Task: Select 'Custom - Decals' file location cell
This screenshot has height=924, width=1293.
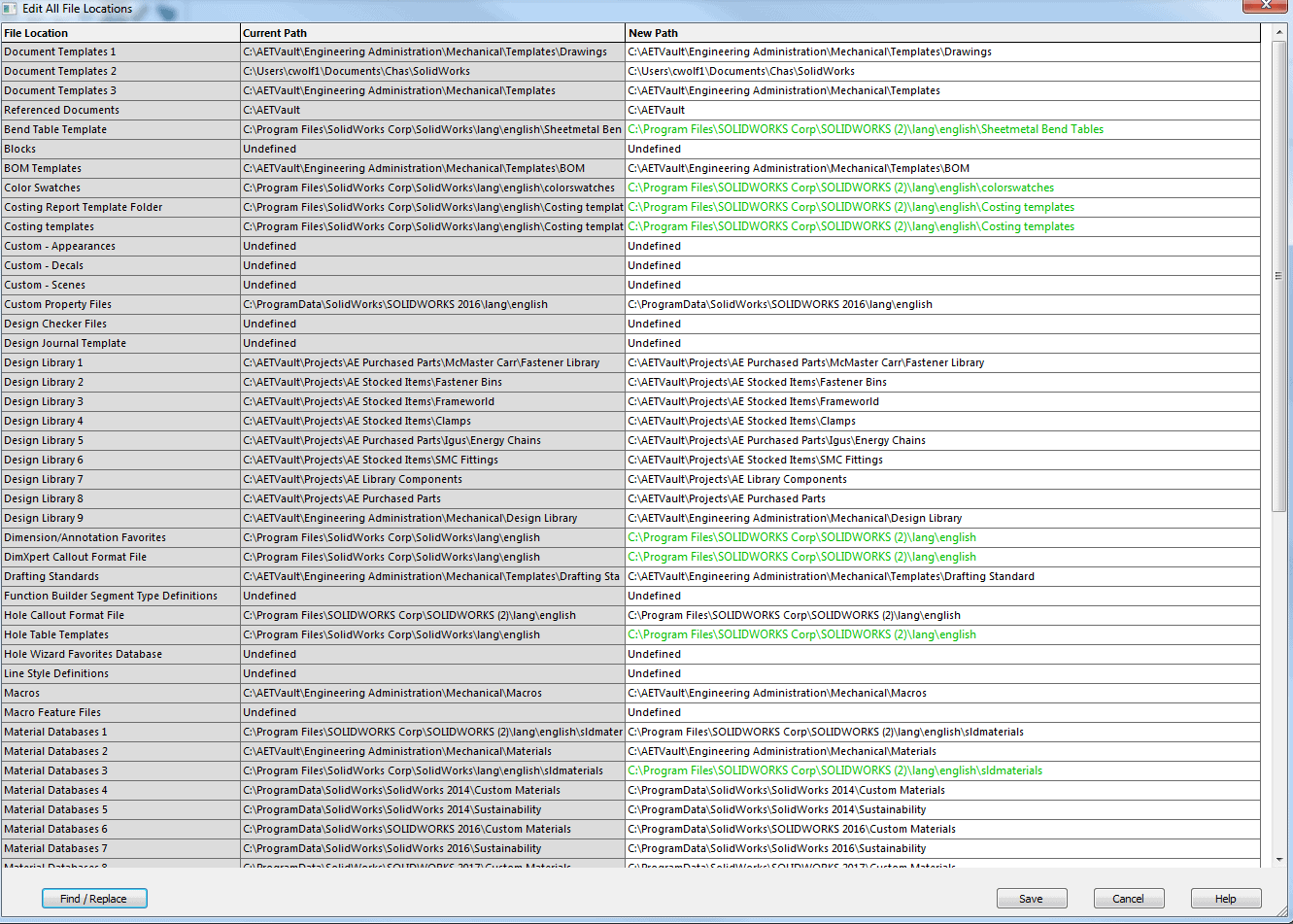Action: [x=120, y=265]
